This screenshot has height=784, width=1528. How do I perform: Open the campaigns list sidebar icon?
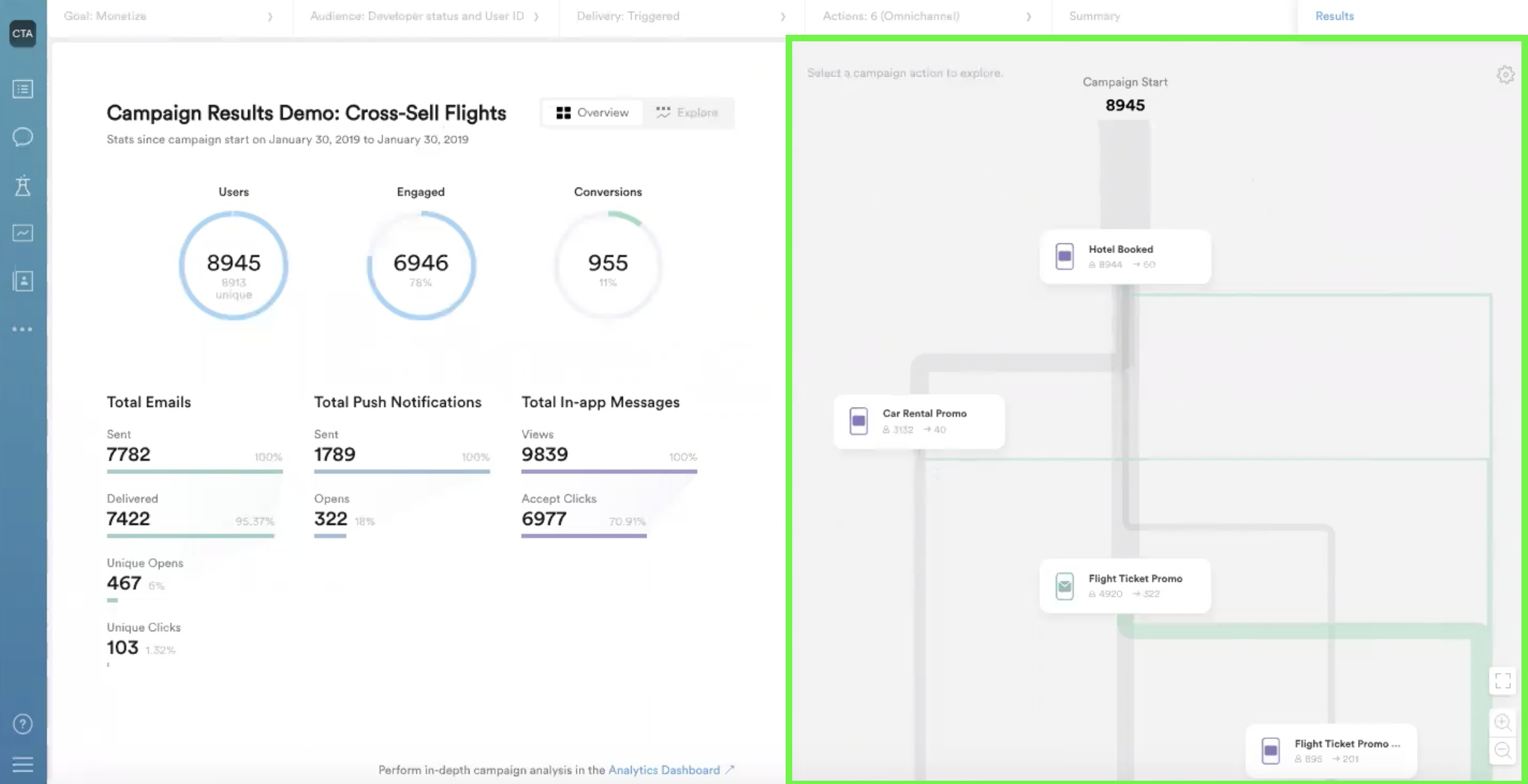(x=22, y=88)
